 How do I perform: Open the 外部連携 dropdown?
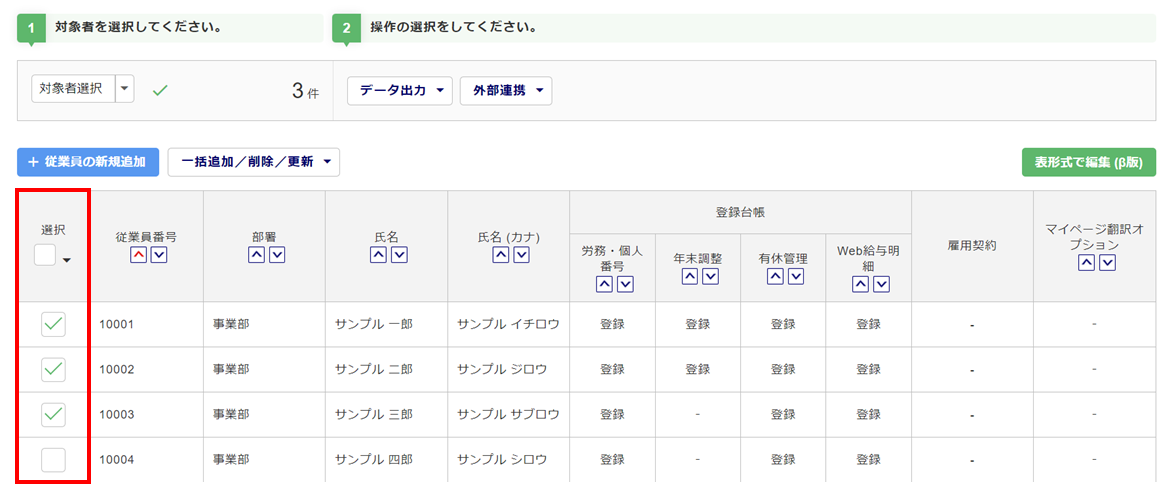(x=506, y=91)
